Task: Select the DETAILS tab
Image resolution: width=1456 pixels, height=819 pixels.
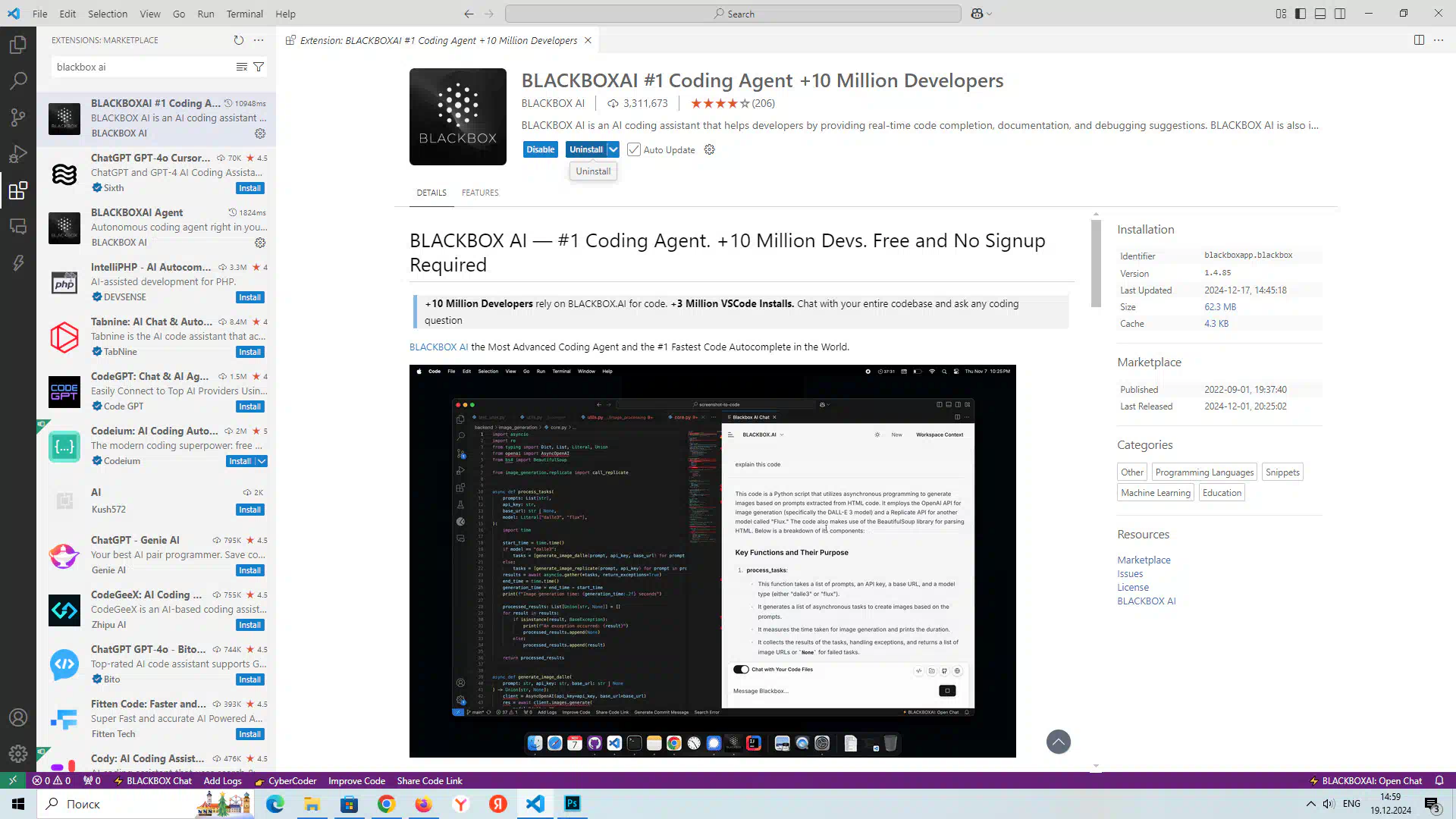Action: point(431,193)
